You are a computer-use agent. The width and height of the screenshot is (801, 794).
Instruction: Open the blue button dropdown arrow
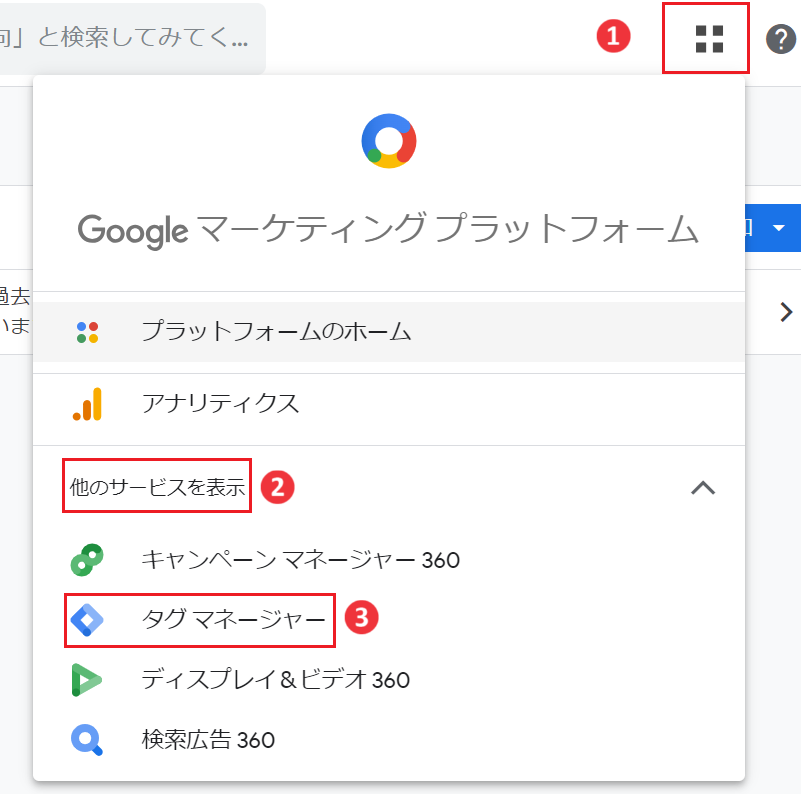(779, 228)
